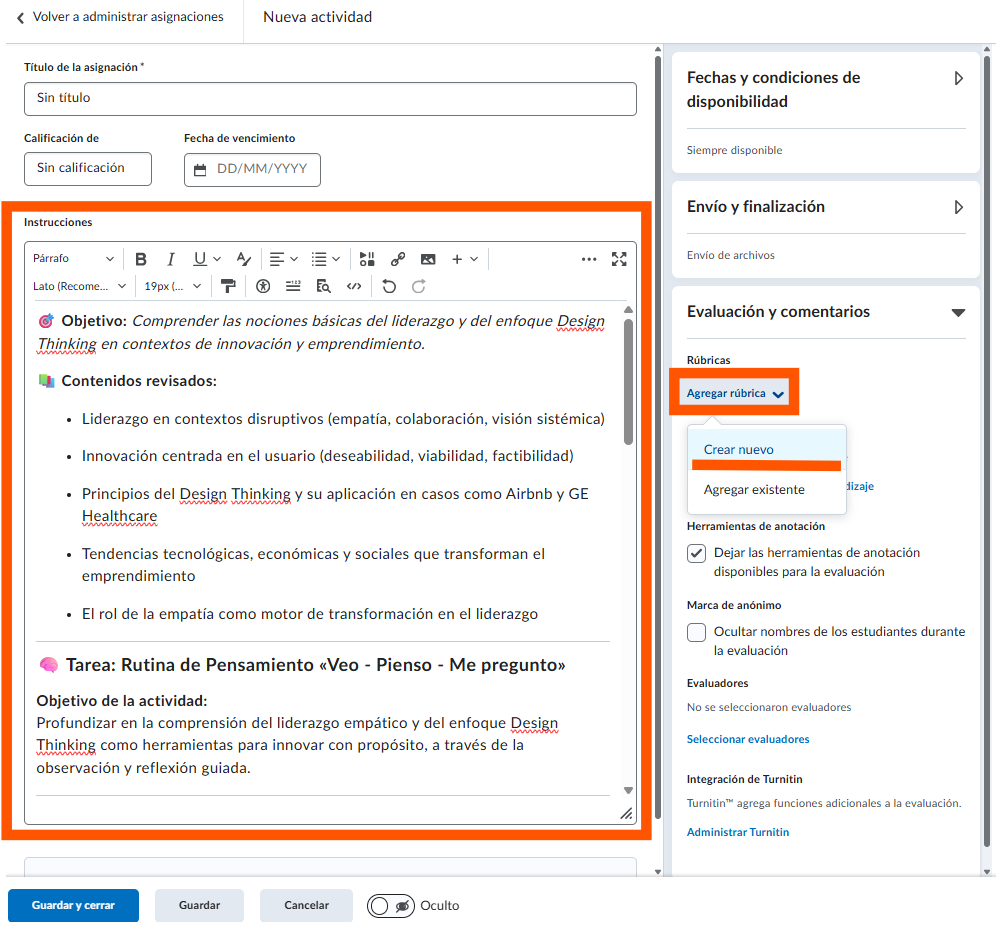Toggle the Oculto visibility switch
The image size is (998, 925).
pyautogui.click(x=391, y=906)
